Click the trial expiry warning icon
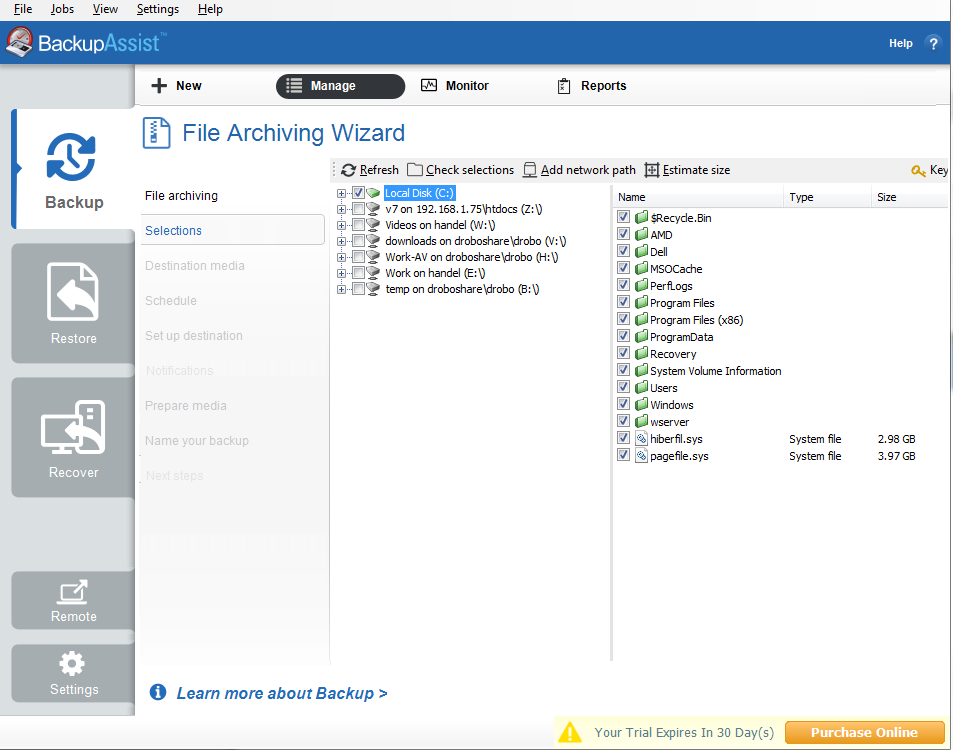 point(569,732)
